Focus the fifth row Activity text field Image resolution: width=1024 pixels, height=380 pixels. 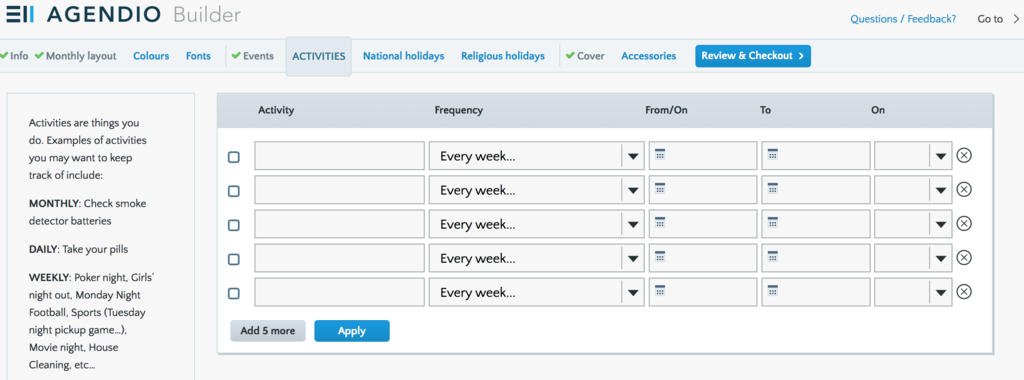pos(340,291)
